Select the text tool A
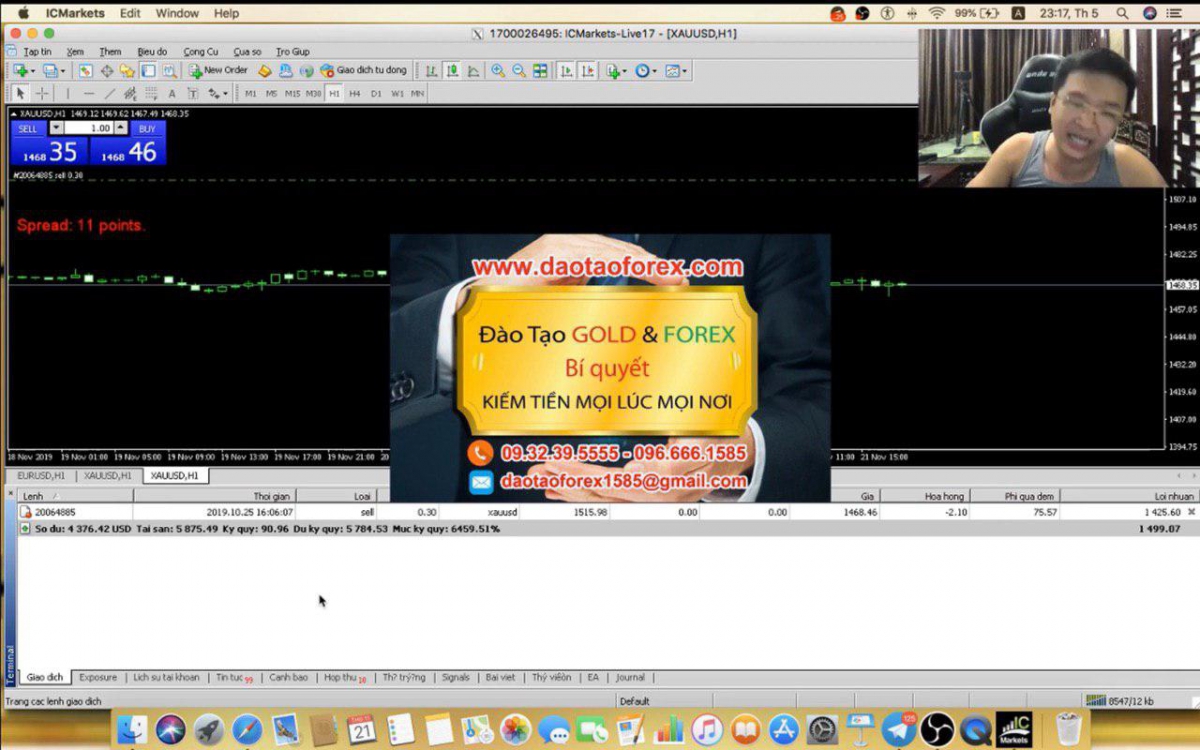Screen dimensions: 1200x750 (172, 93)
